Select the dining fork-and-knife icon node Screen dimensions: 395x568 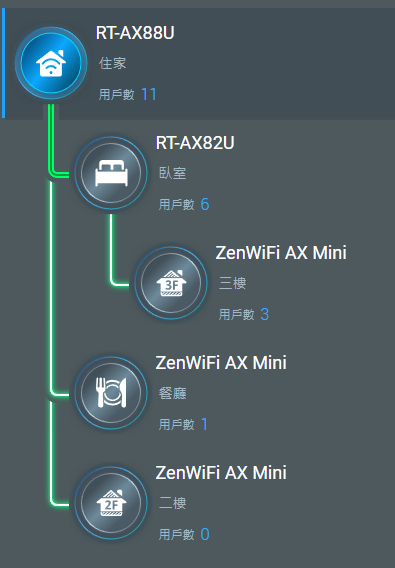click(x=111, y=393)
